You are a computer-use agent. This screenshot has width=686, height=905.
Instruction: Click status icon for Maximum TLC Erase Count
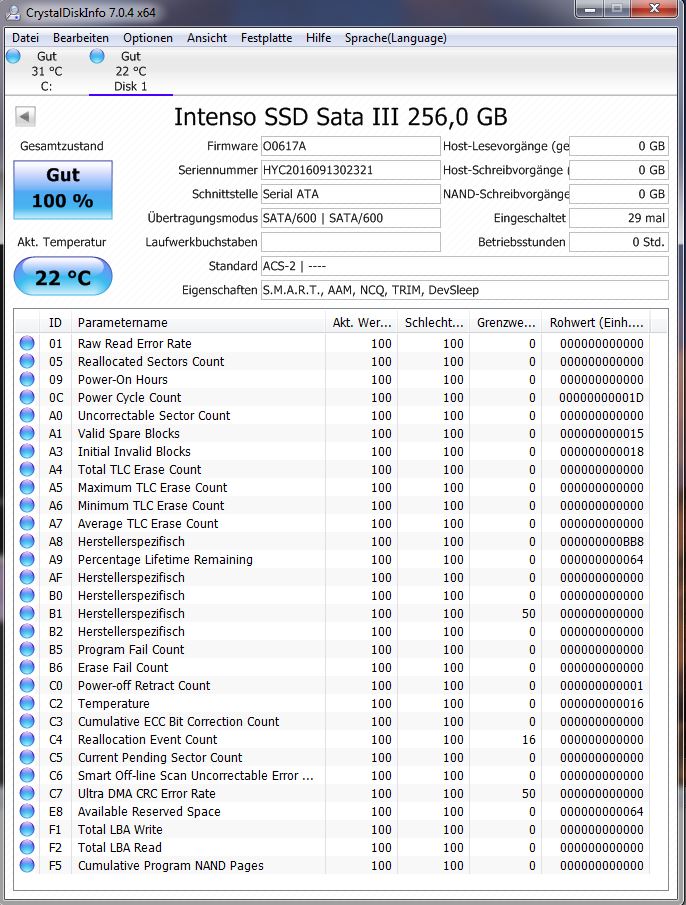[27, 487]
